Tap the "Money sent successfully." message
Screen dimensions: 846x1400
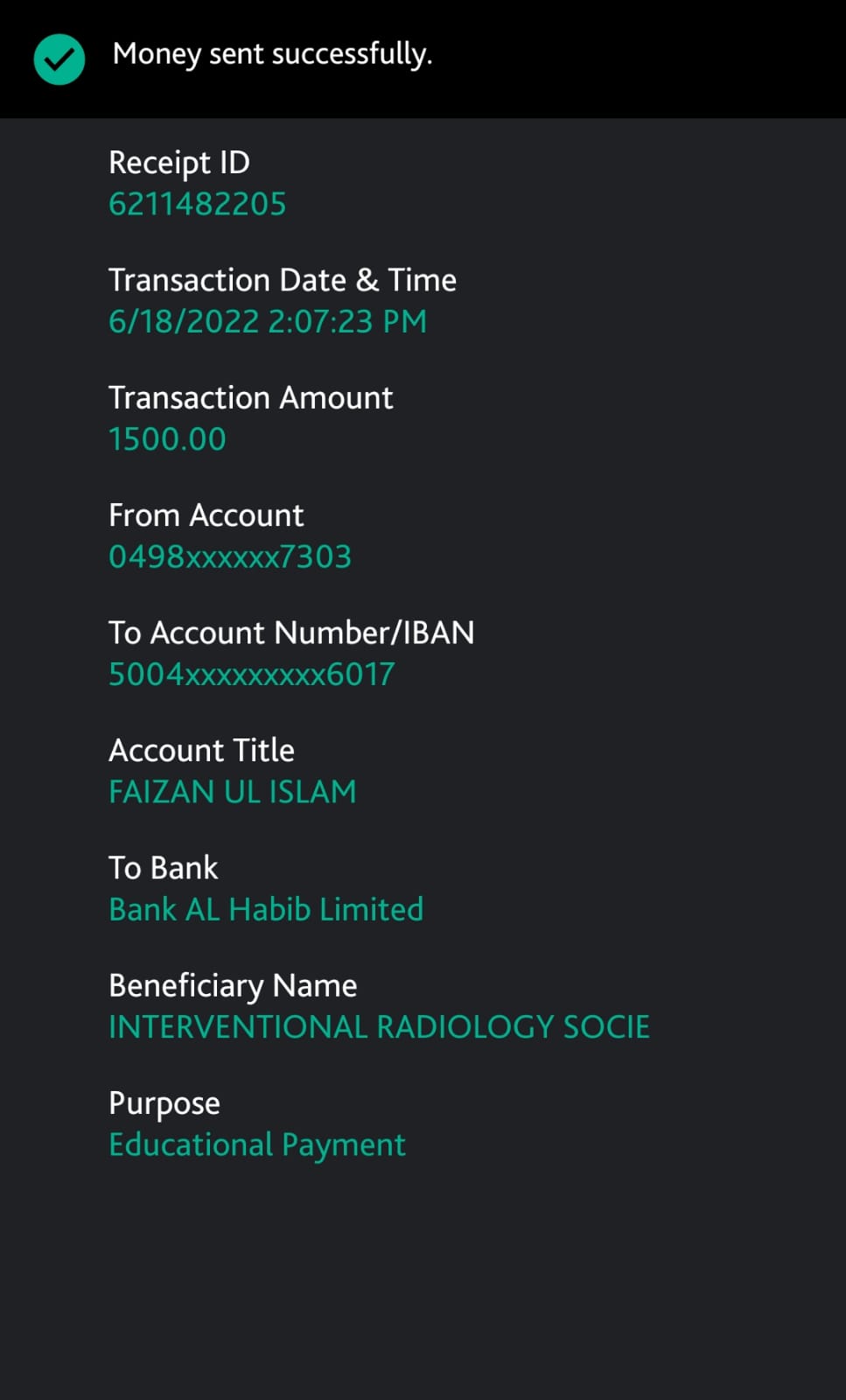point(272,54)
